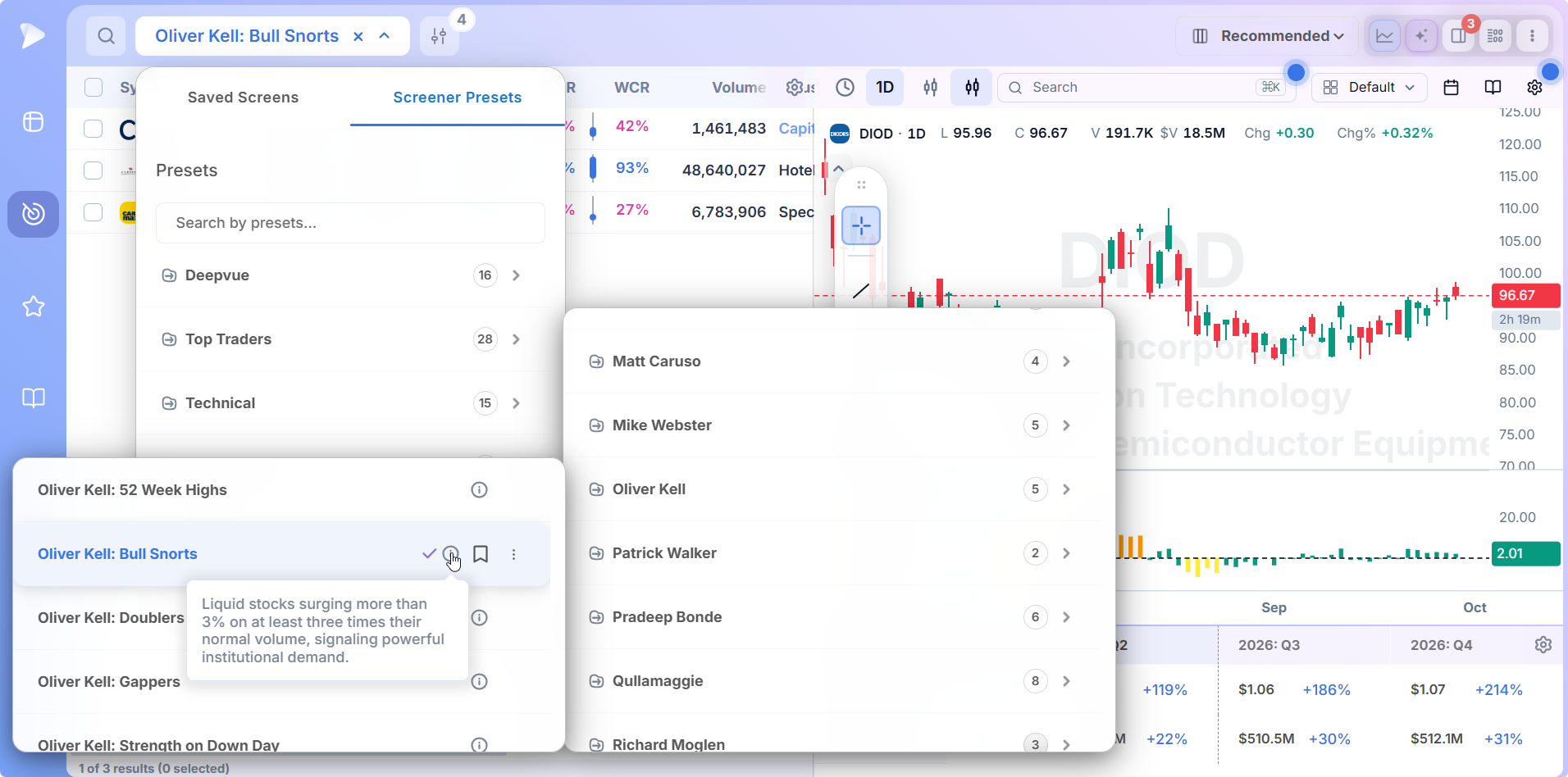Open the Recommended columns dropdown
1568x777 pixels.
pyautogui.click(x=1268, y=36)
